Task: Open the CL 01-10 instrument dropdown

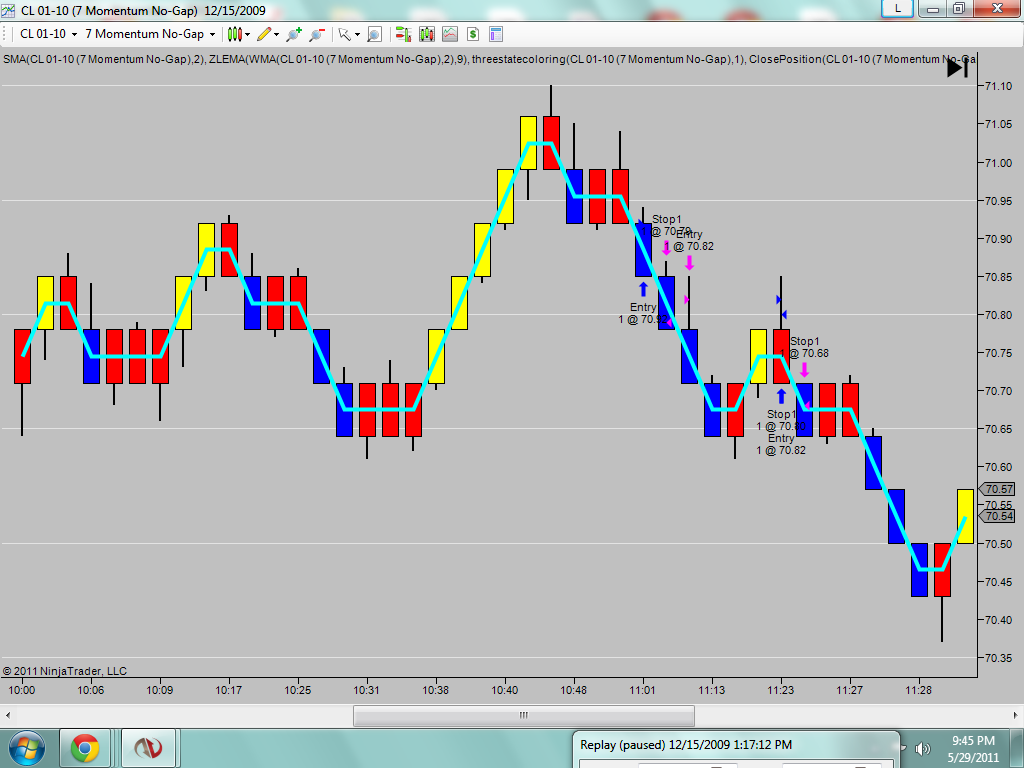Action: 48,34
